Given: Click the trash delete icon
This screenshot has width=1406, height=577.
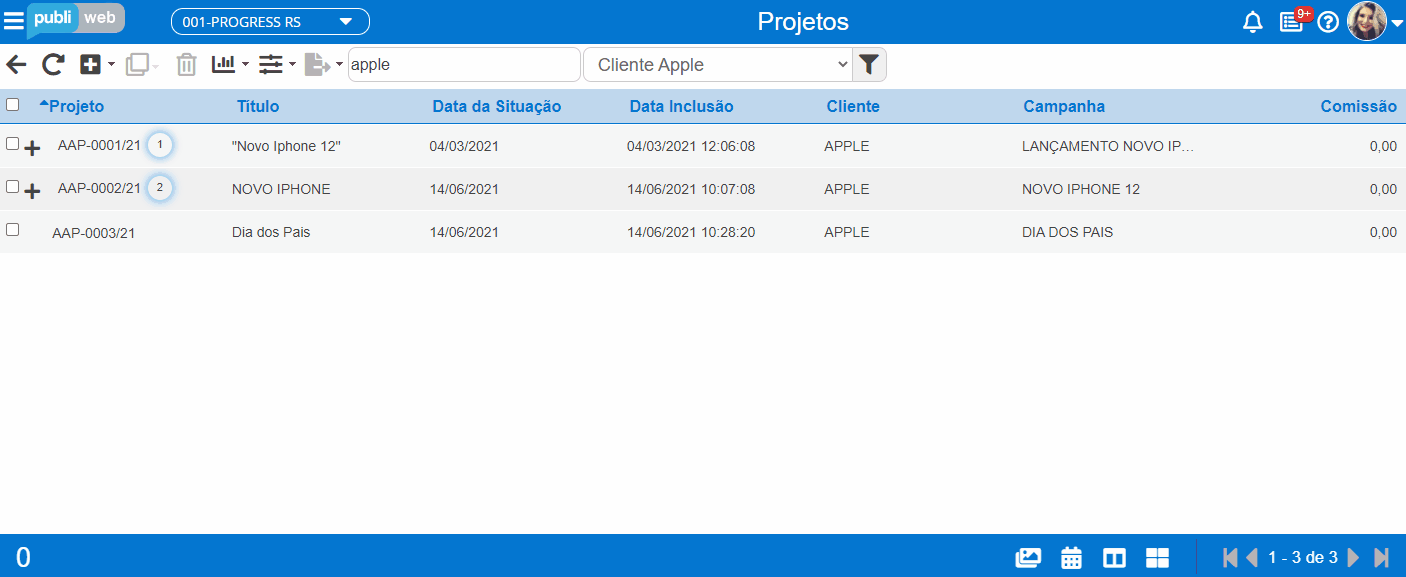Looking at the screenshot, I should (186, 65).
